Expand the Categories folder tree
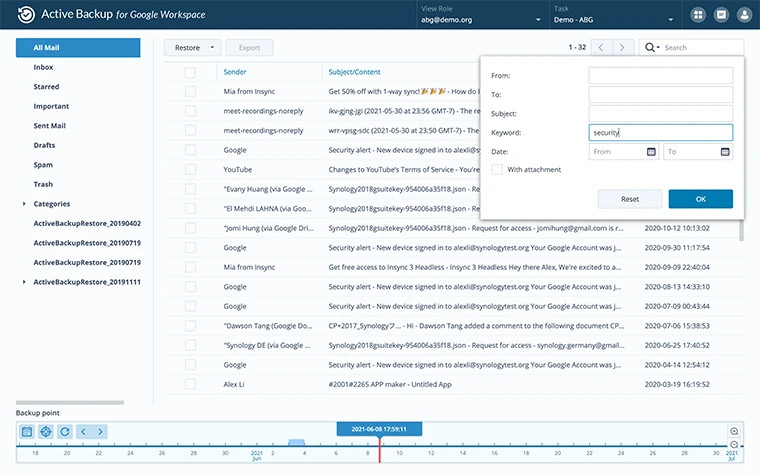Viewport: 760px width, 475px height. pos(24,204)
